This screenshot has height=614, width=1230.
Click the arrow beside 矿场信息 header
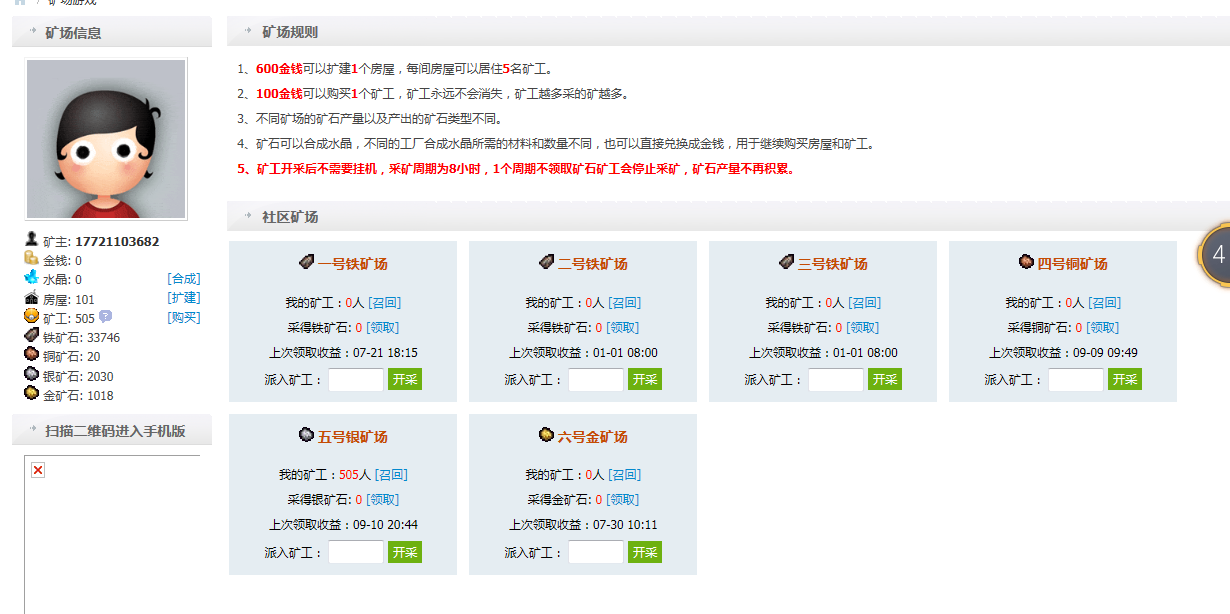pyautogui.click(x=33, y=32)
